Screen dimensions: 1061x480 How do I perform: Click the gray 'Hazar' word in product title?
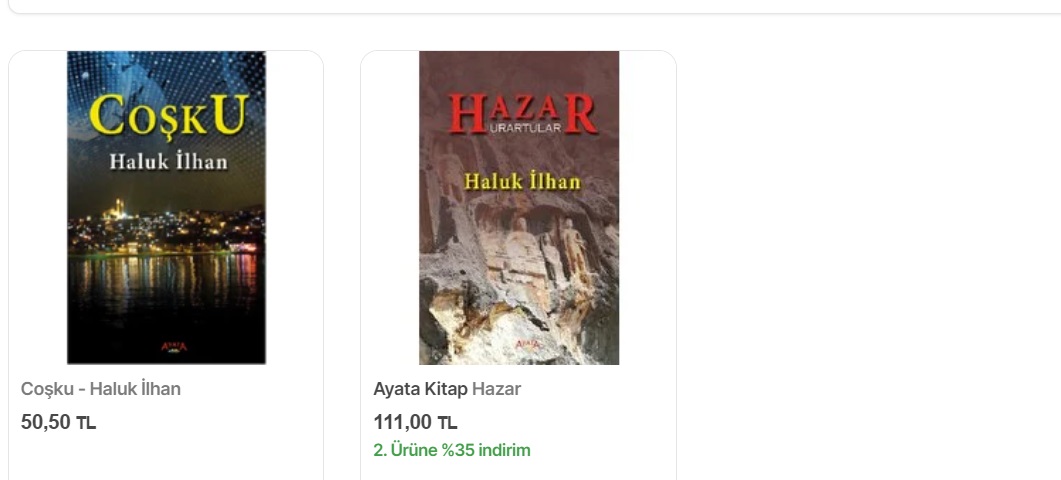click(496, 389)
